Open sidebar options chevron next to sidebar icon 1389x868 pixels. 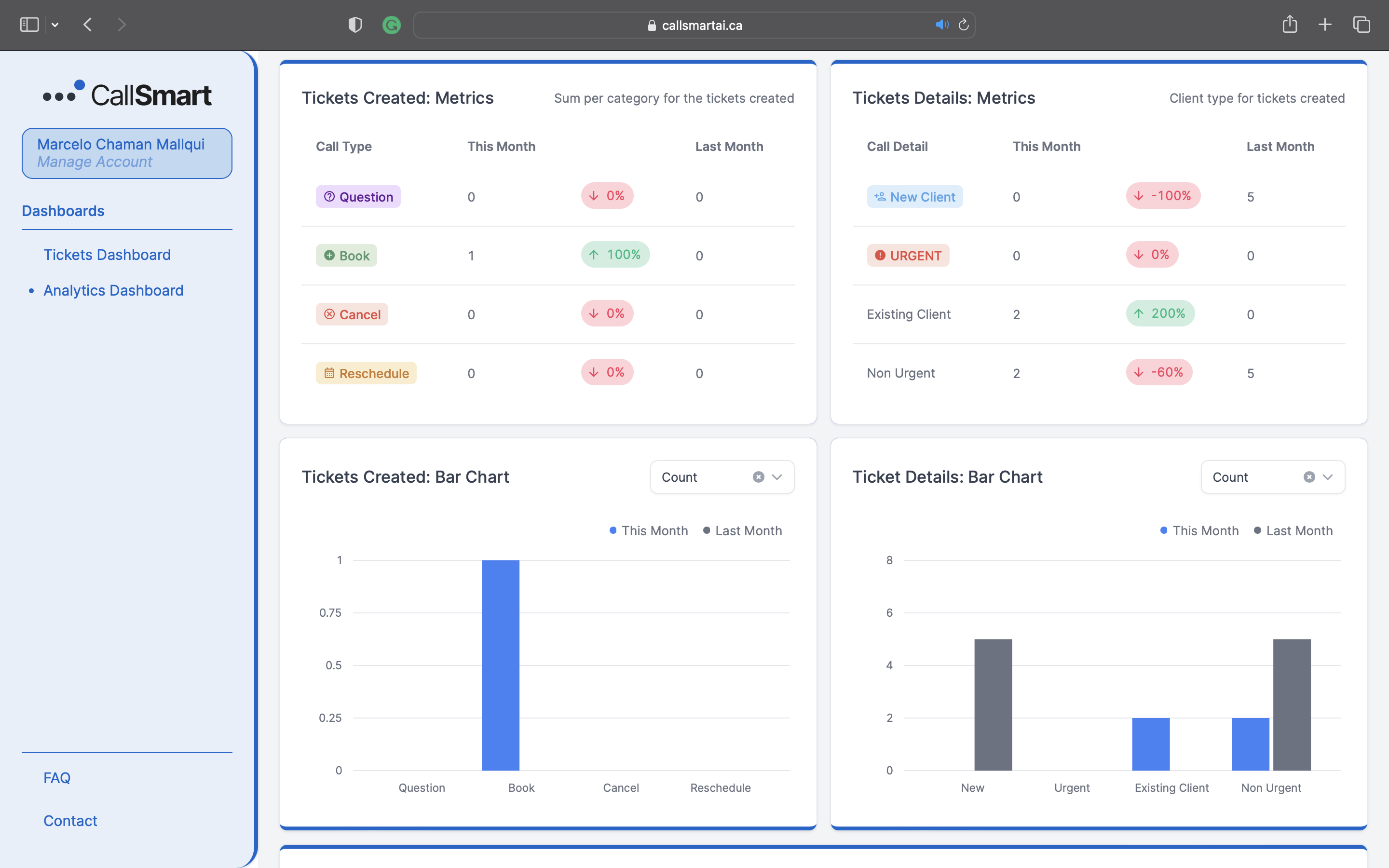pyautogui.click(x=55, y=25)
